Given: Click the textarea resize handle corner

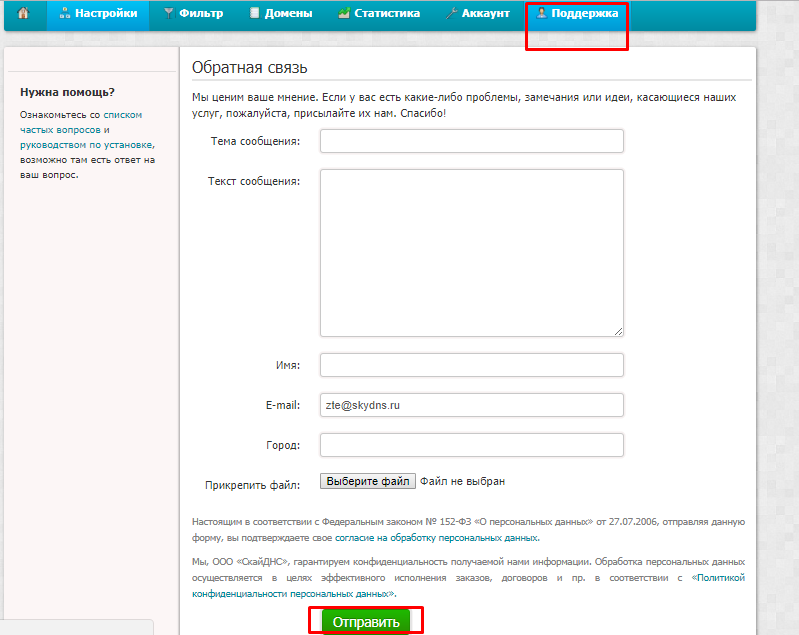Looking at the screenshot, I should click(x=618, y=331).
